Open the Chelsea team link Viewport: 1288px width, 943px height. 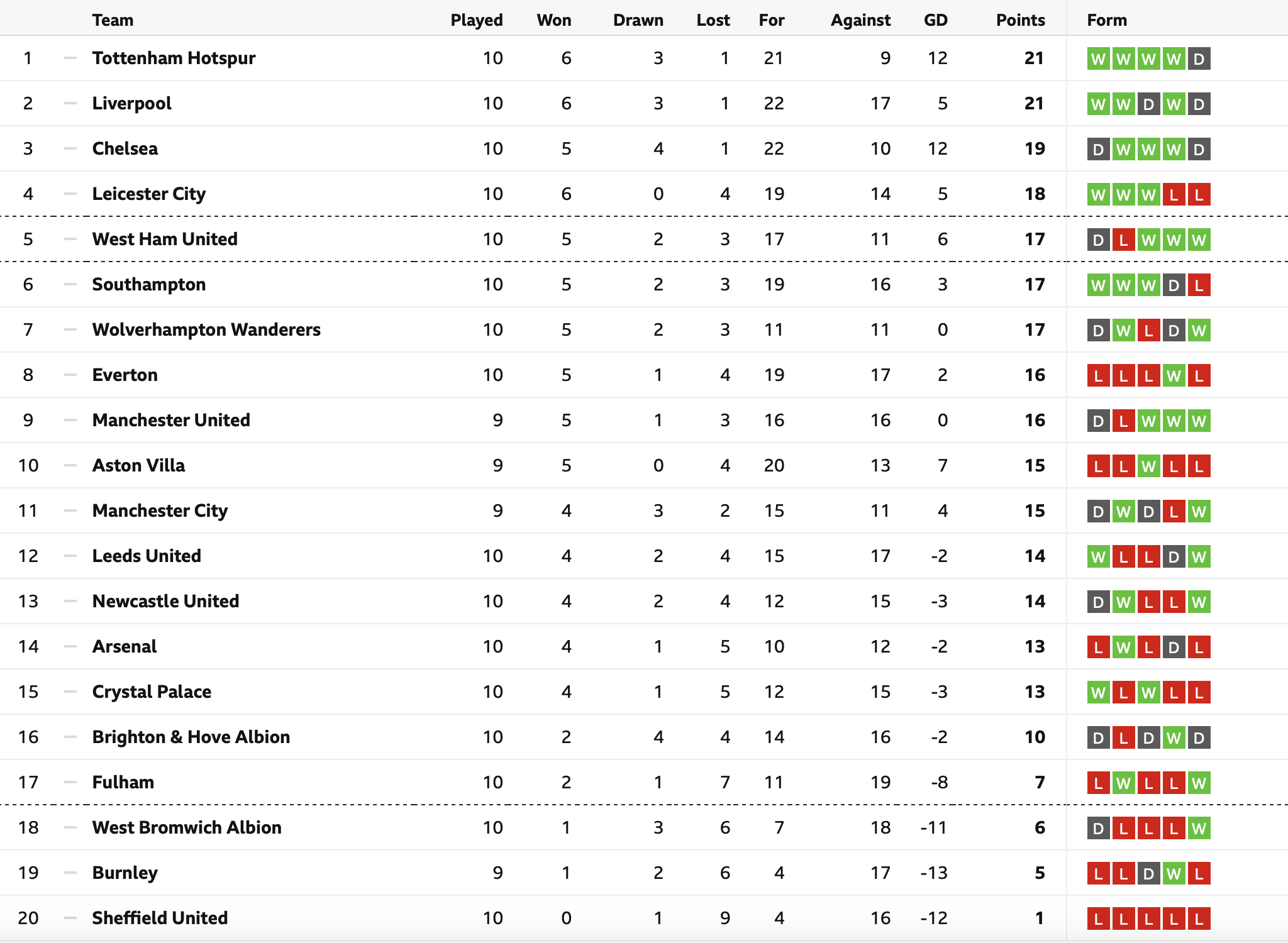point(125,148)
